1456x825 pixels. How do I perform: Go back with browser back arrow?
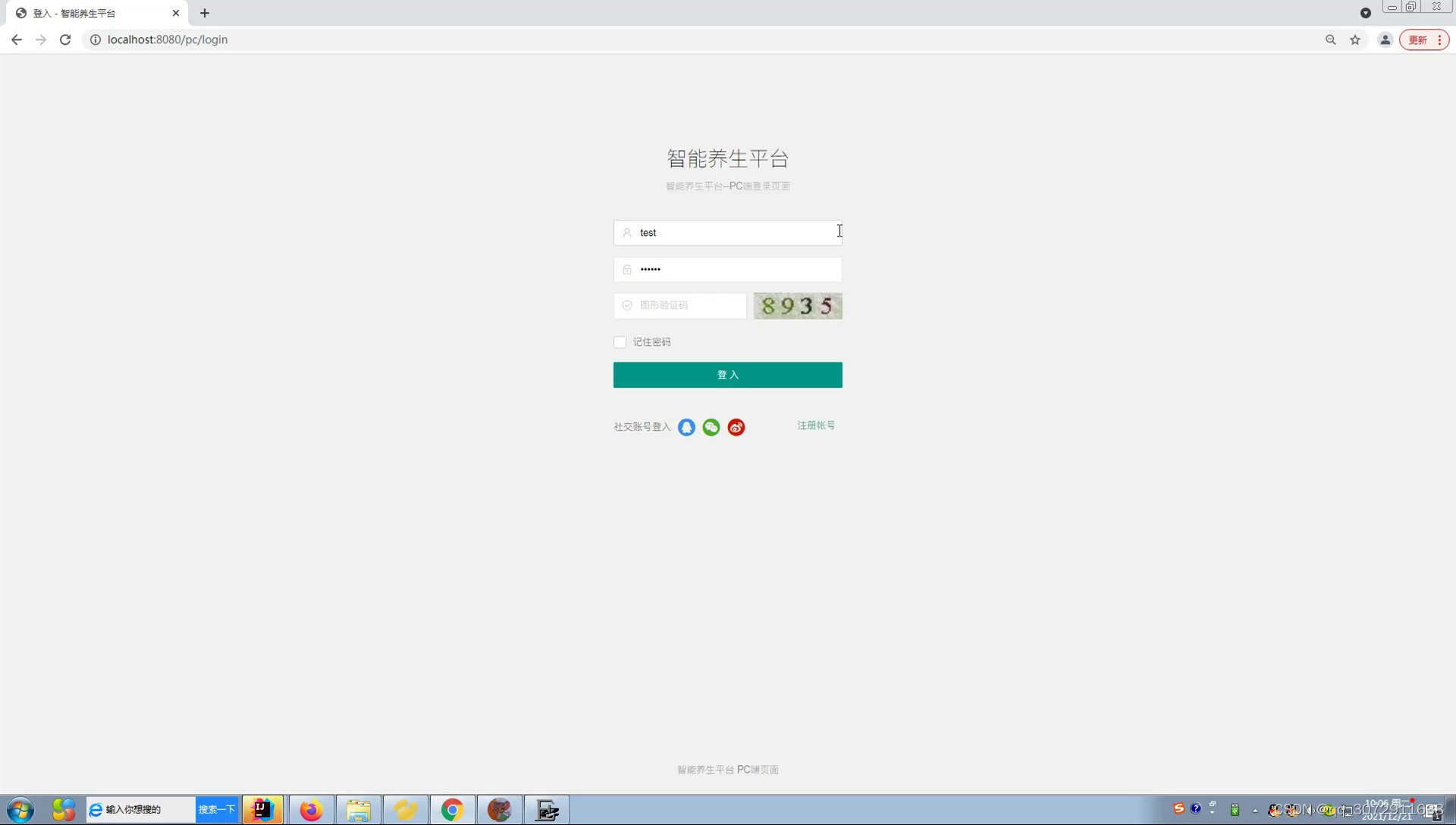pos(17,39)
